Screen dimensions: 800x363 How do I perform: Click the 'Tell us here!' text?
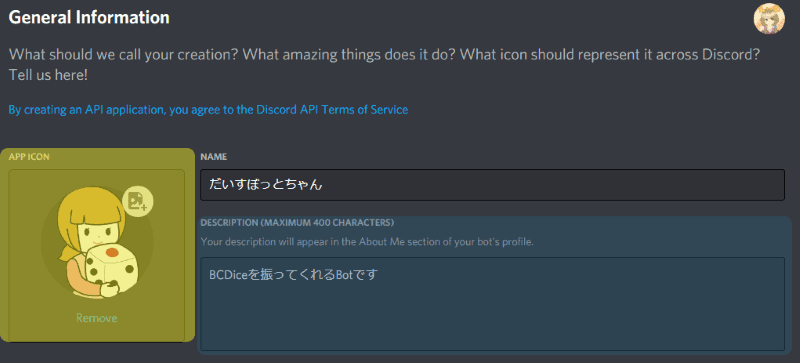click(x=48, y=75)
